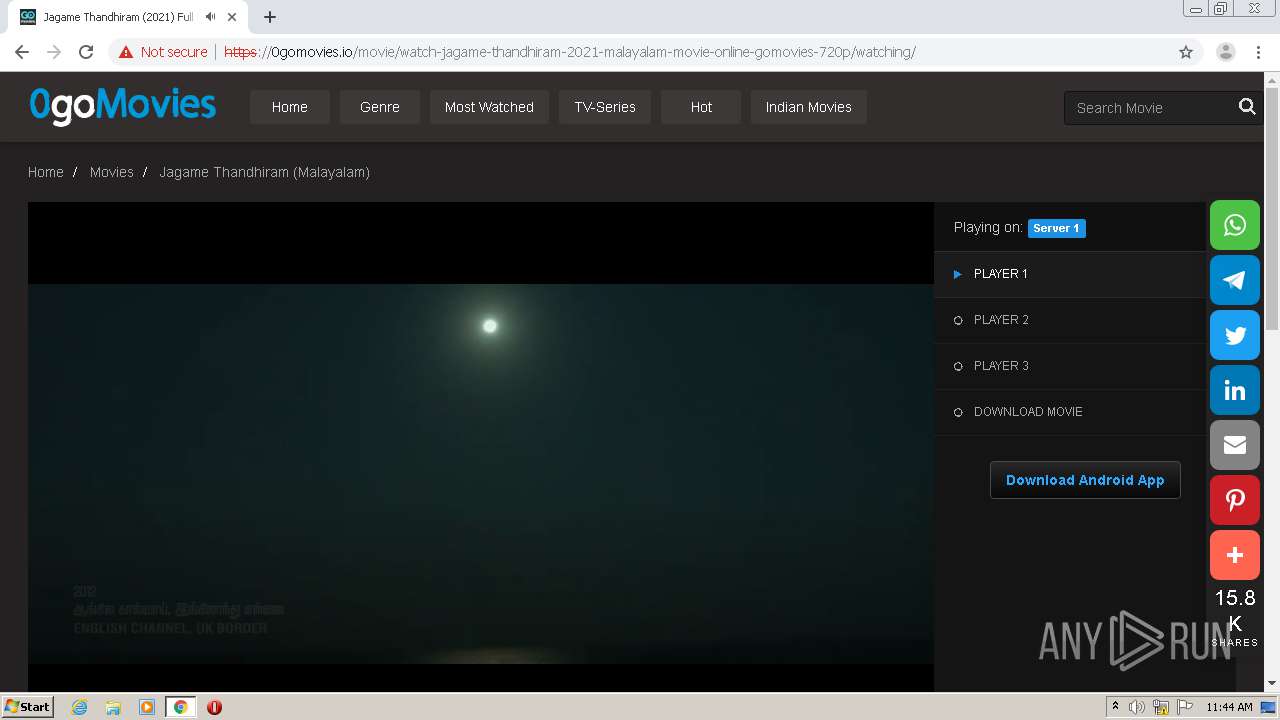Open more sharing options plus icon
The height and width of the screenshot is (720, 1280).
[x=1235, y=555]
